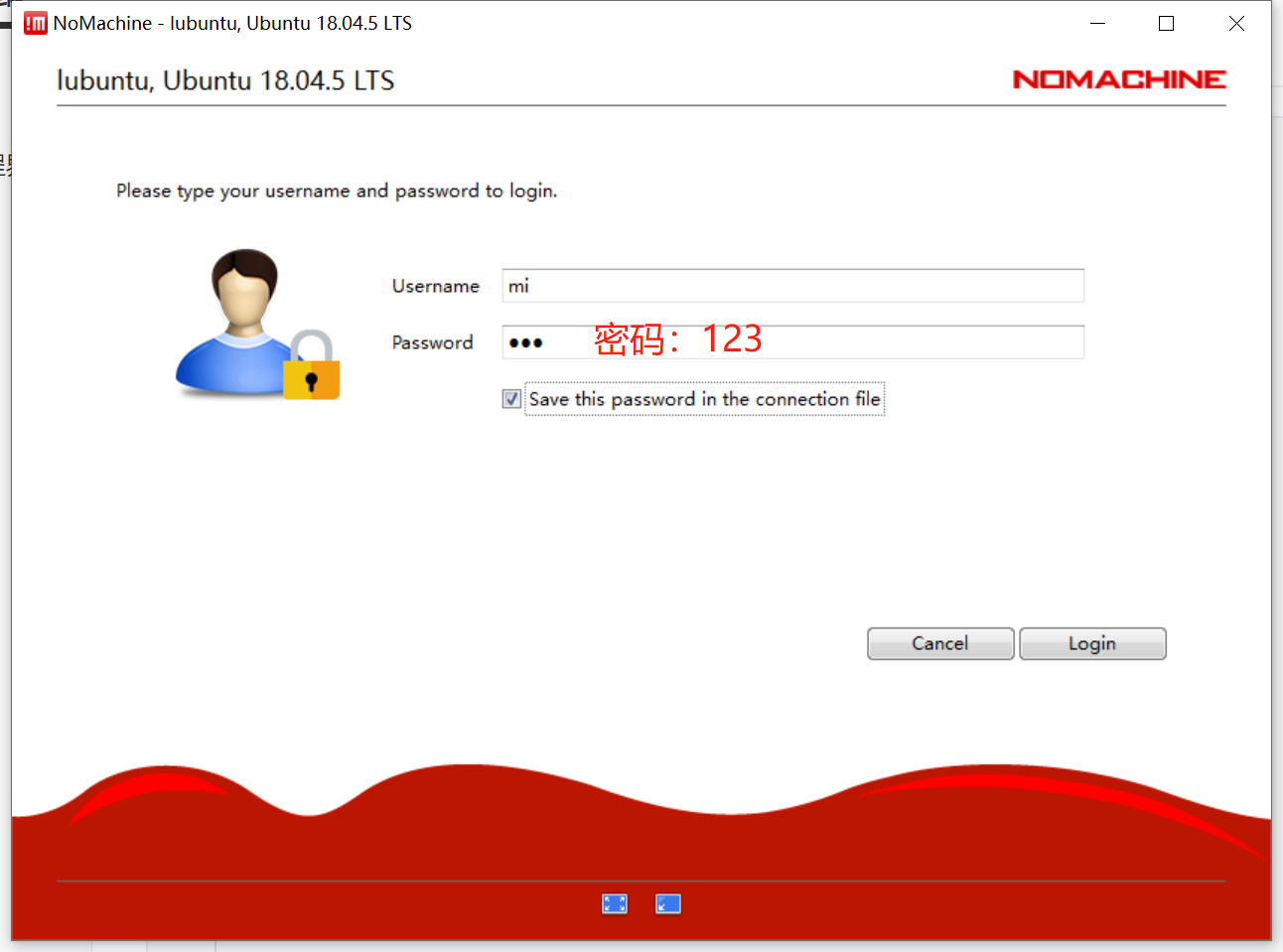
Task: Click the user avatar with lock icon
Action: pyautogui.click(x=258, y=325)
